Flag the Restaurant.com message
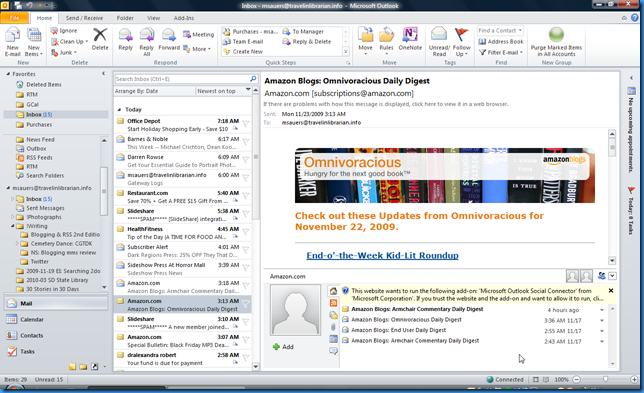644x393 pixels. [x=246, y=195]
